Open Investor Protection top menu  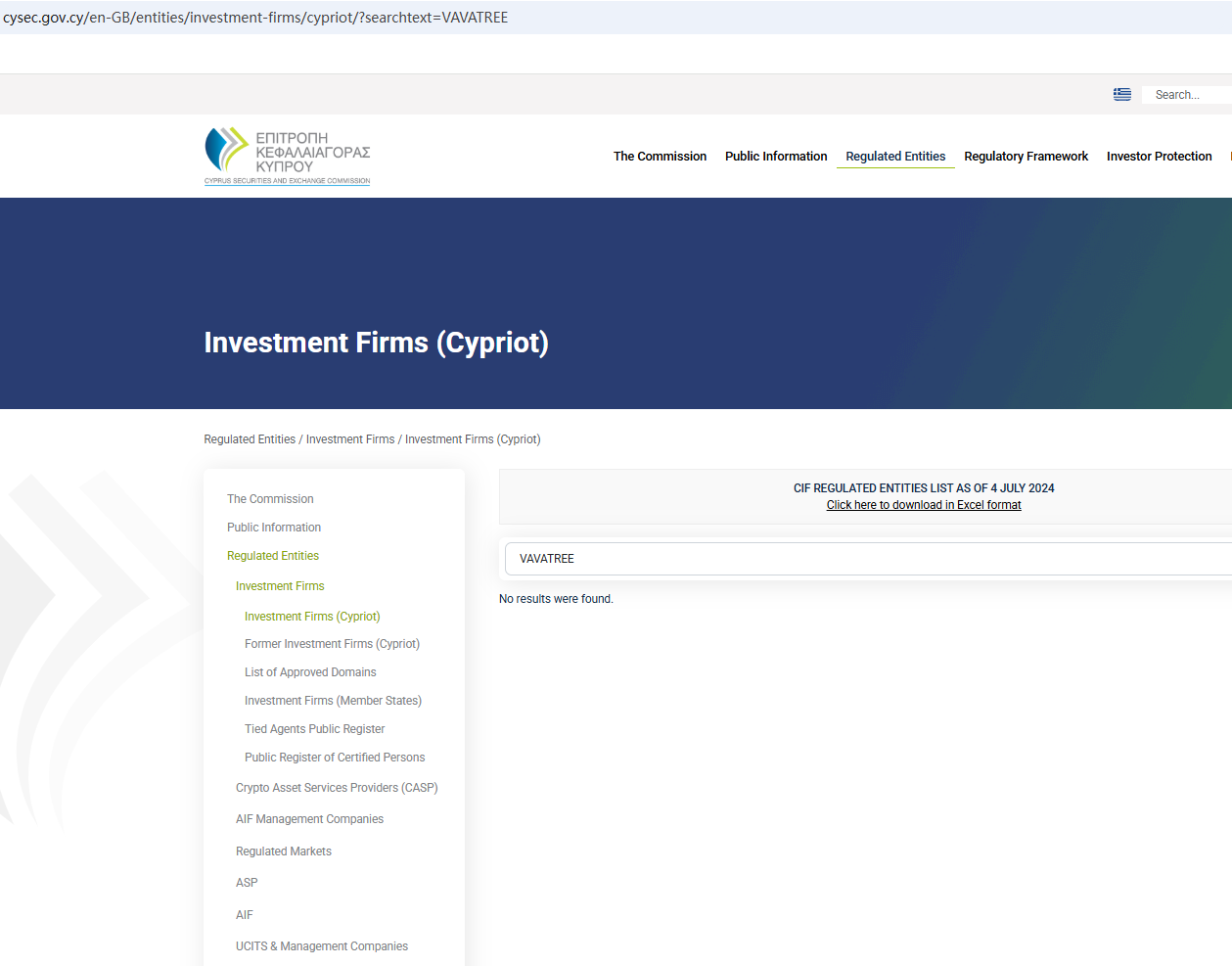(x=1159, y=157)
